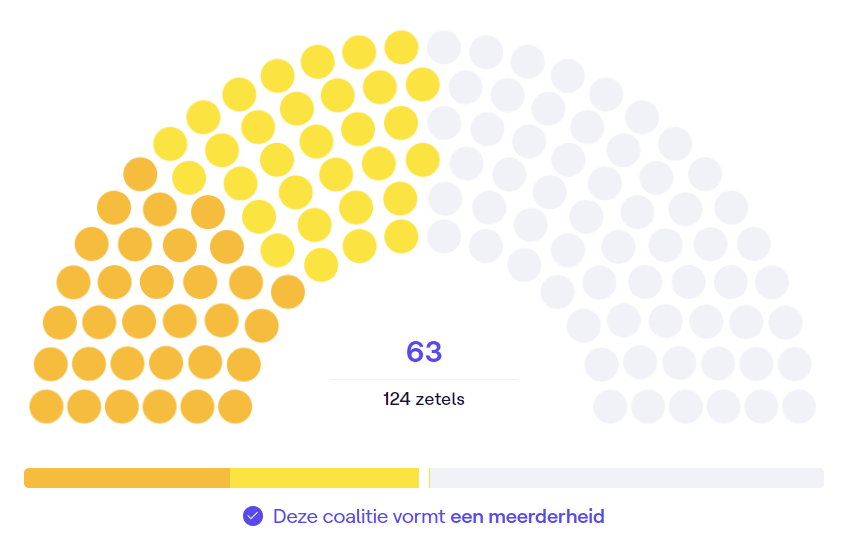The image size is (843, 550).
Task: Select the lowest yellow seat dot
Action: (x=321, y=264)
